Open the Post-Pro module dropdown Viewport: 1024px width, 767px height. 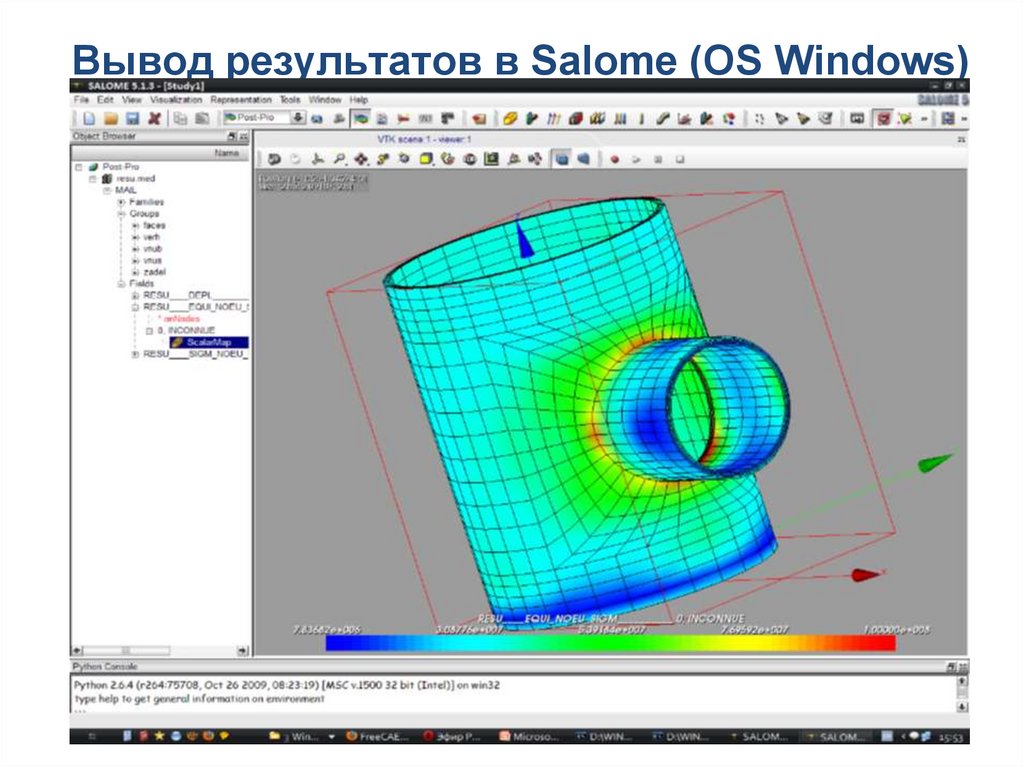click(297, 118)
